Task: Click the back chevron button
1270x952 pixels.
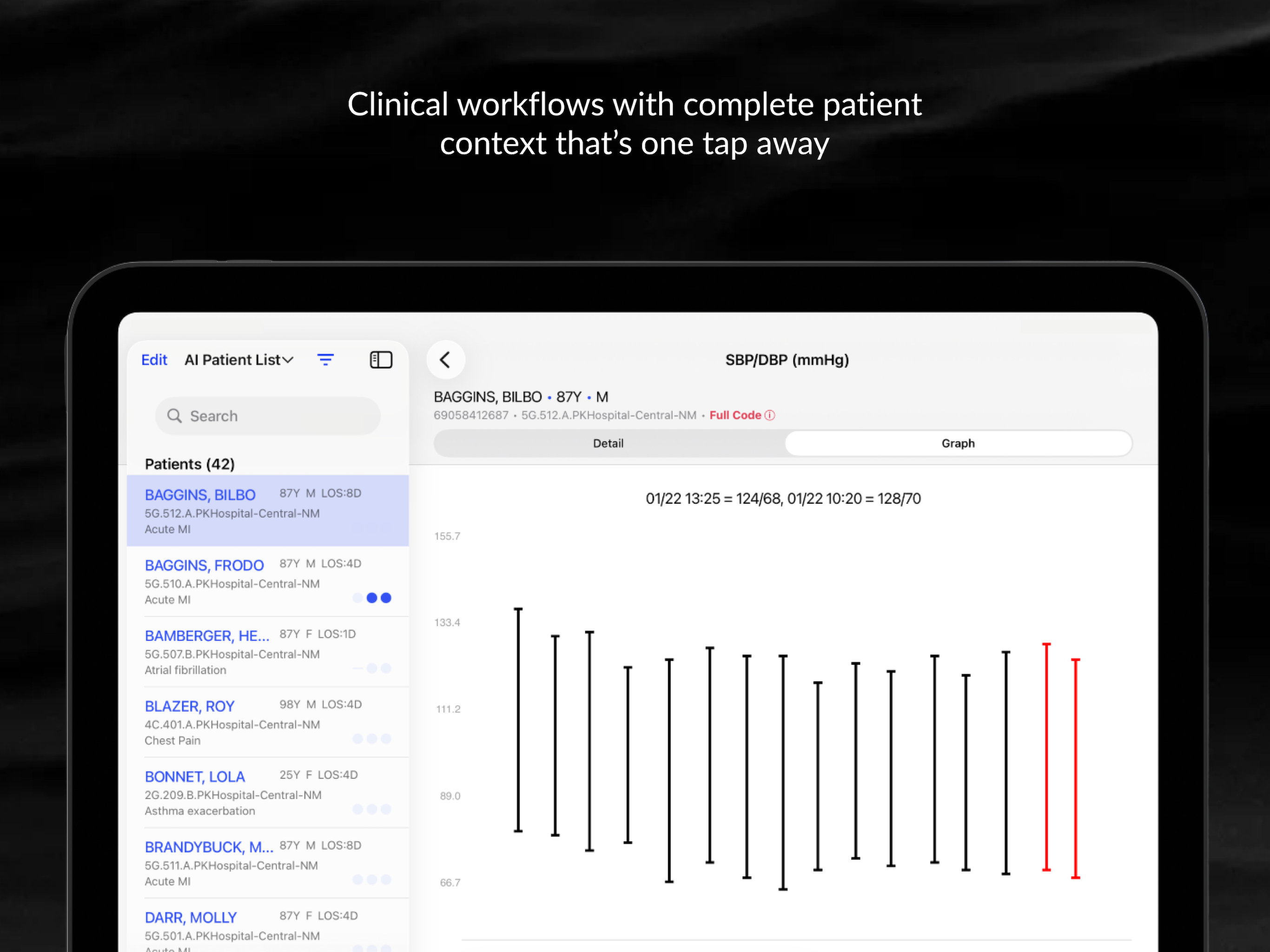Action: pyautogui.click(x=445, y=360)
